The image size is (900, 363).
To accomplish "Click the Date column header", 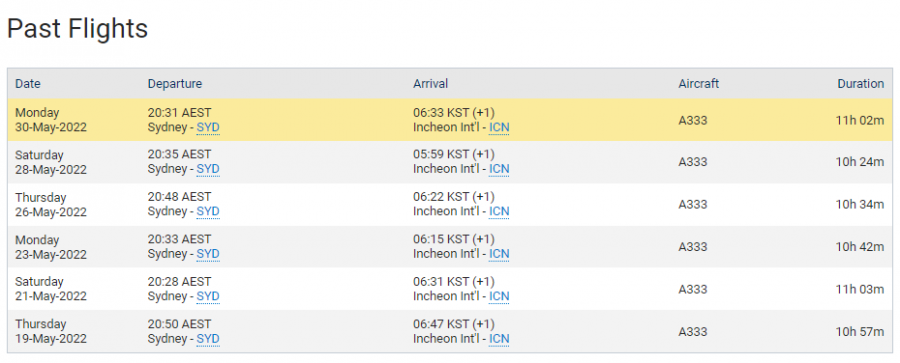I will pos(28,84).
